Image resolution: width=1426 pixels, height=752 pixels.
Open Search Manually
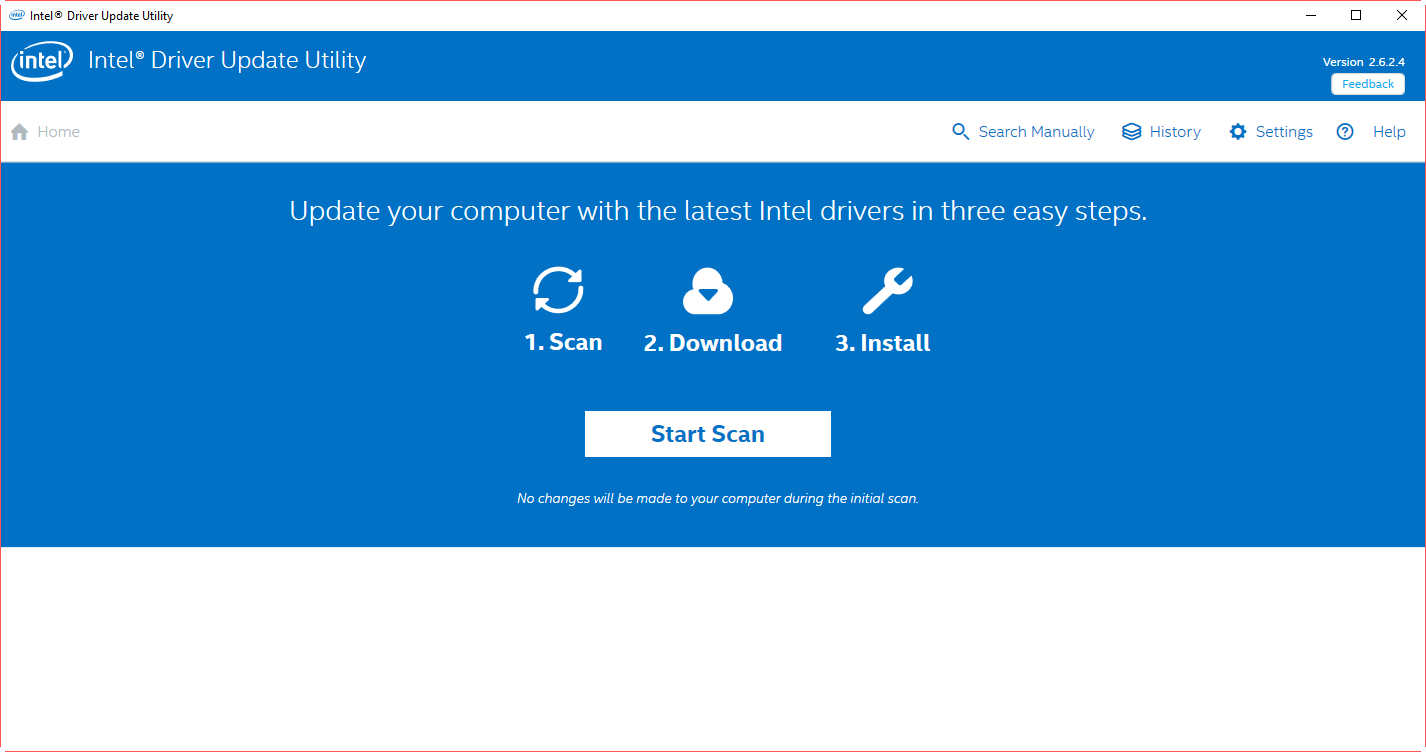click(1036, 132)
